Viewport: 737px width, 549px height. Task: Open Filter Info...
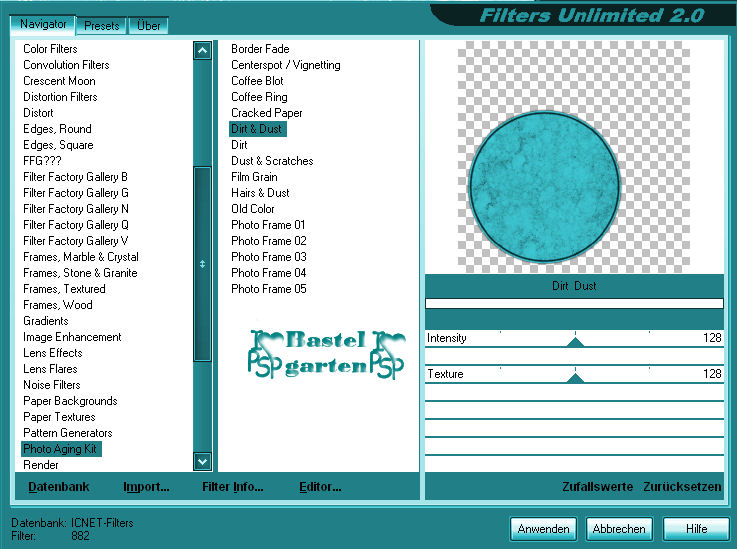click(233, 486)
